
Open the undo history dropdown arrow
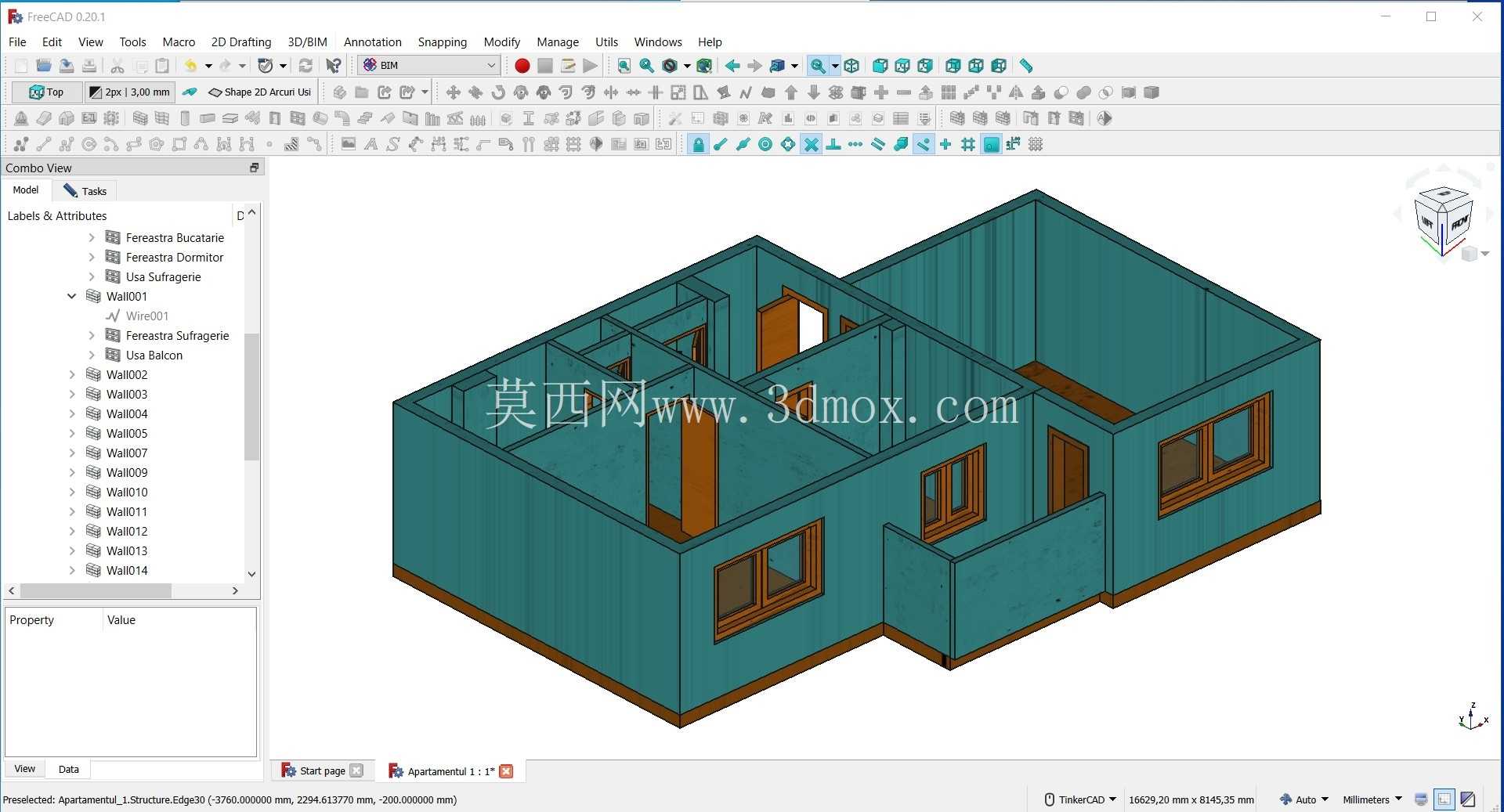[x=208, y=66]
